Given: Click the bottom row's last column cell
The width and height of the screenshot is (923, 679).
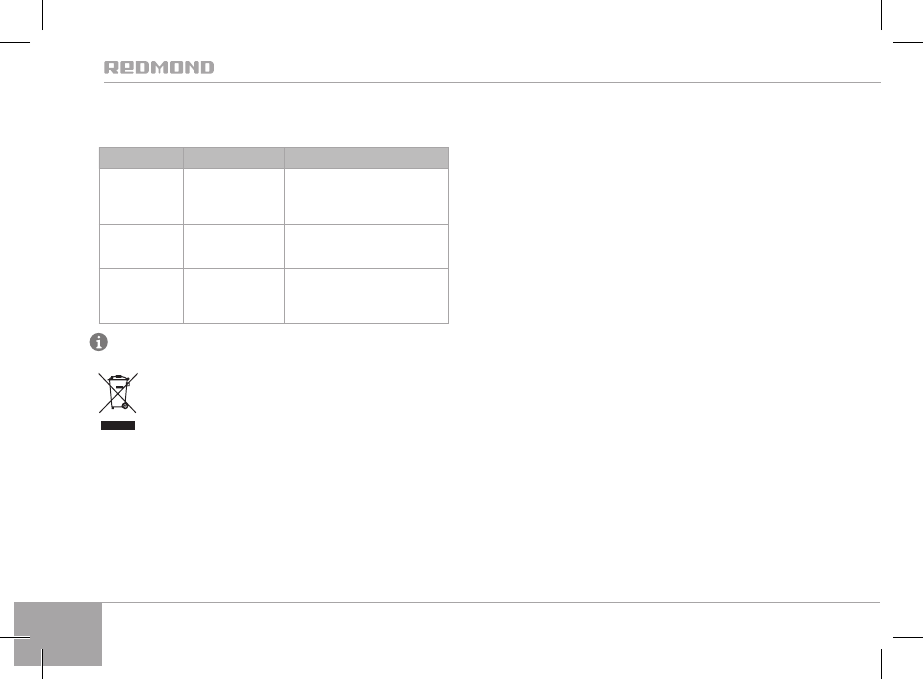Looking at the screenshot, I should [366, 295].
